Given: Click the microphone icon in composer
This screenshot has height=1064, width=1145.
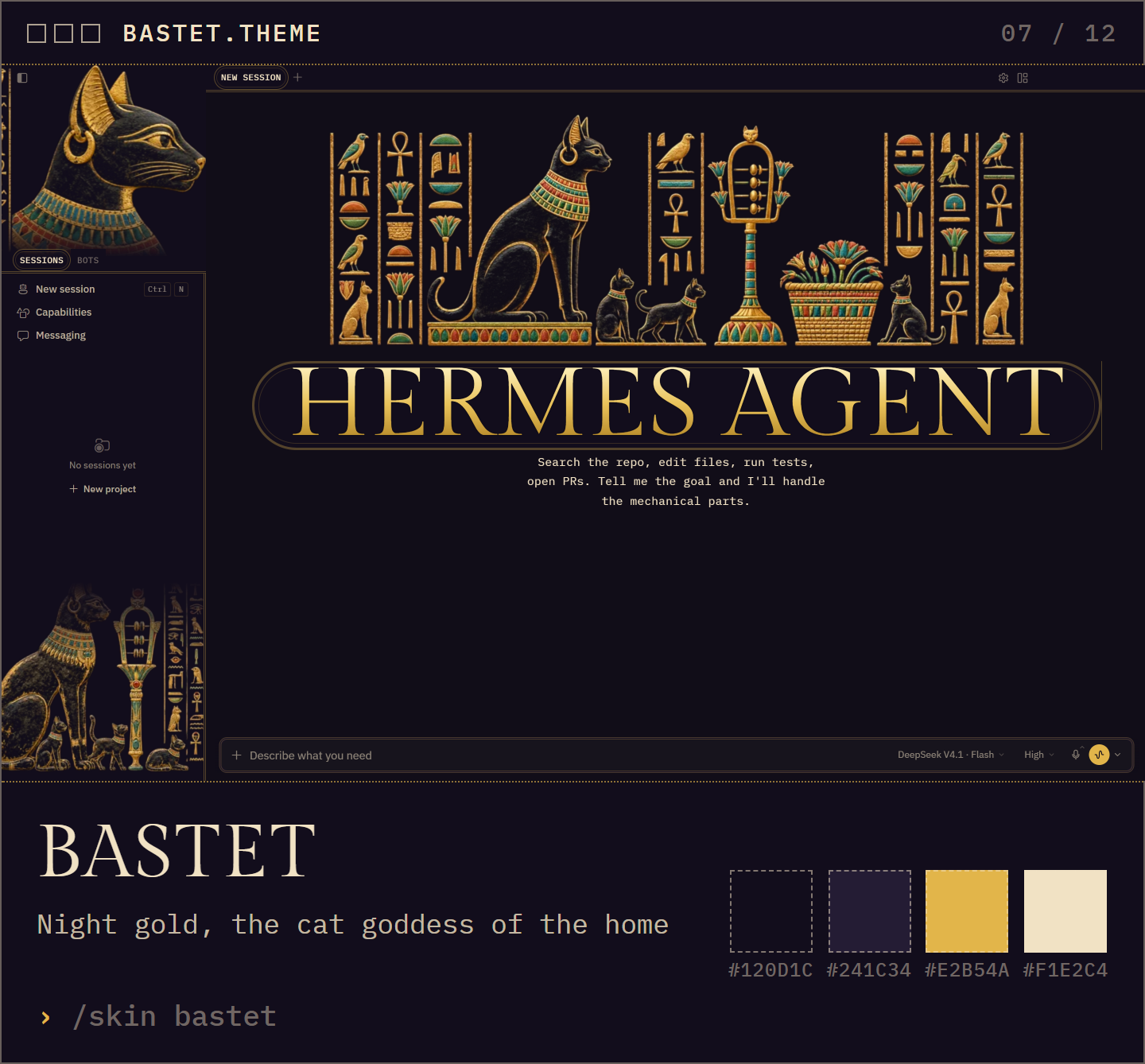Looking at the screenshot, I should tap(1076, 755).
